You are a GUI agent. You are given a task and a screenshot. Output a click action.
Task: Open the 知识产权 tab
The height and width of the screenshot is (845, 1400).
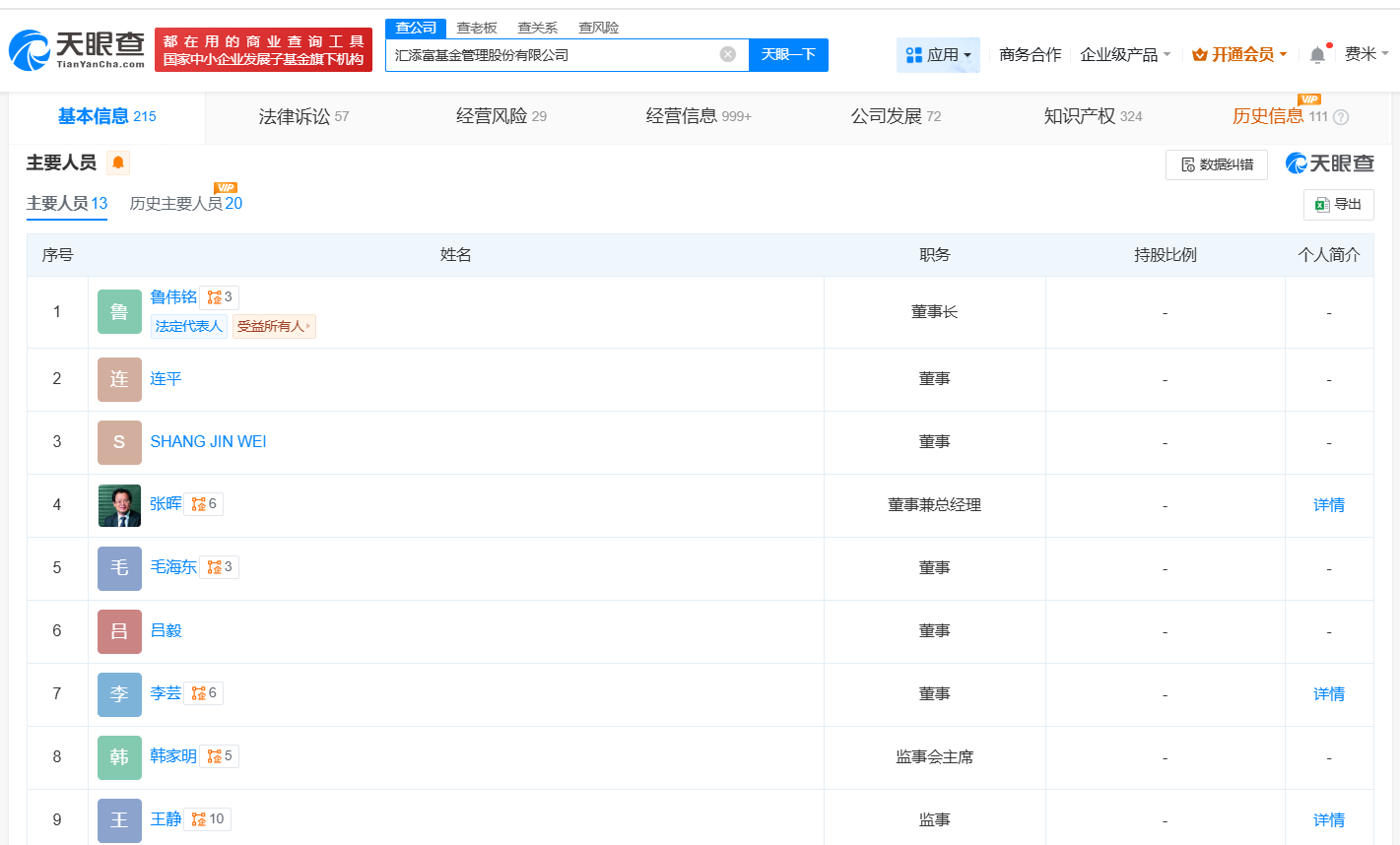pos(1078,115)
